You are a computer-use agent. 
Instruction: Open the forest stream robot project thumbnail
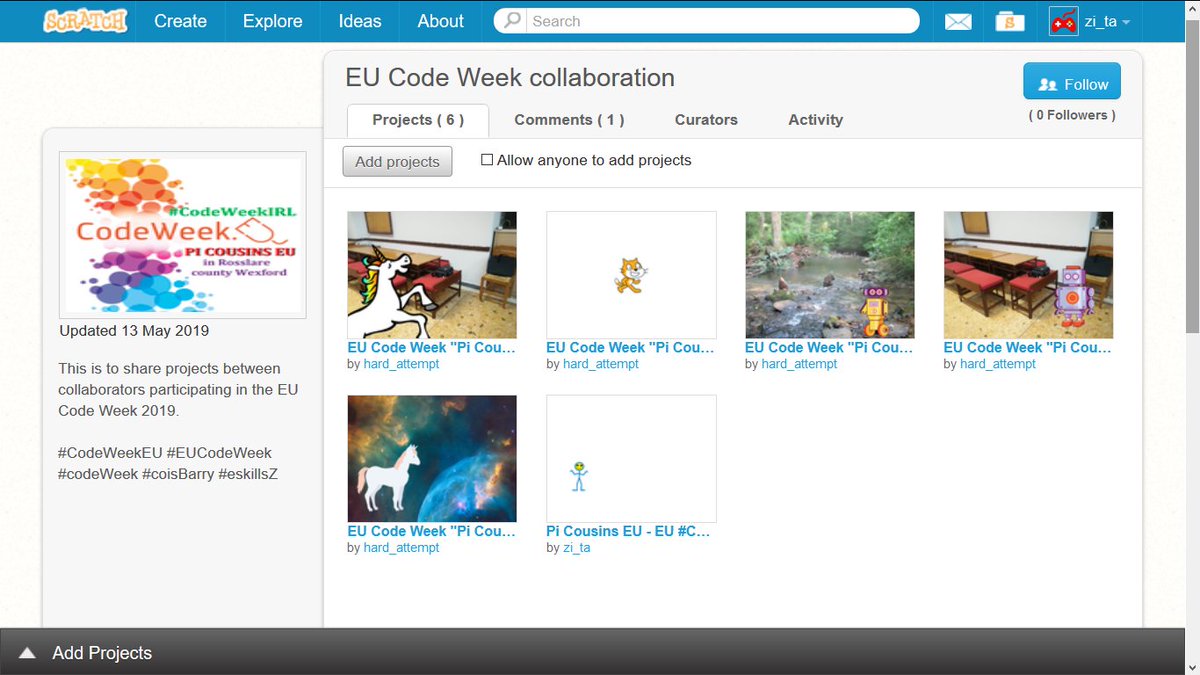coord(830,275)
